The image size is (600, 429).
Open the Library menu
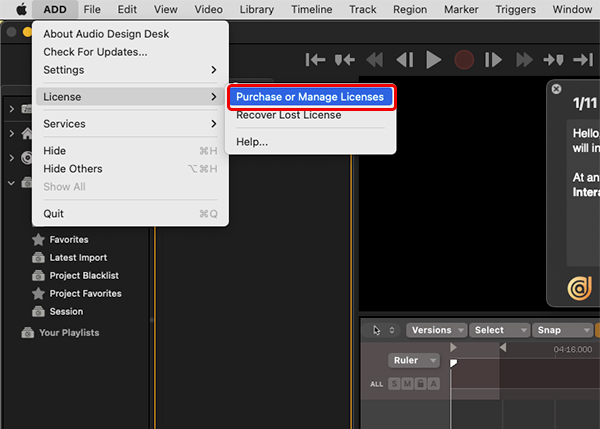tap(257, 9)
